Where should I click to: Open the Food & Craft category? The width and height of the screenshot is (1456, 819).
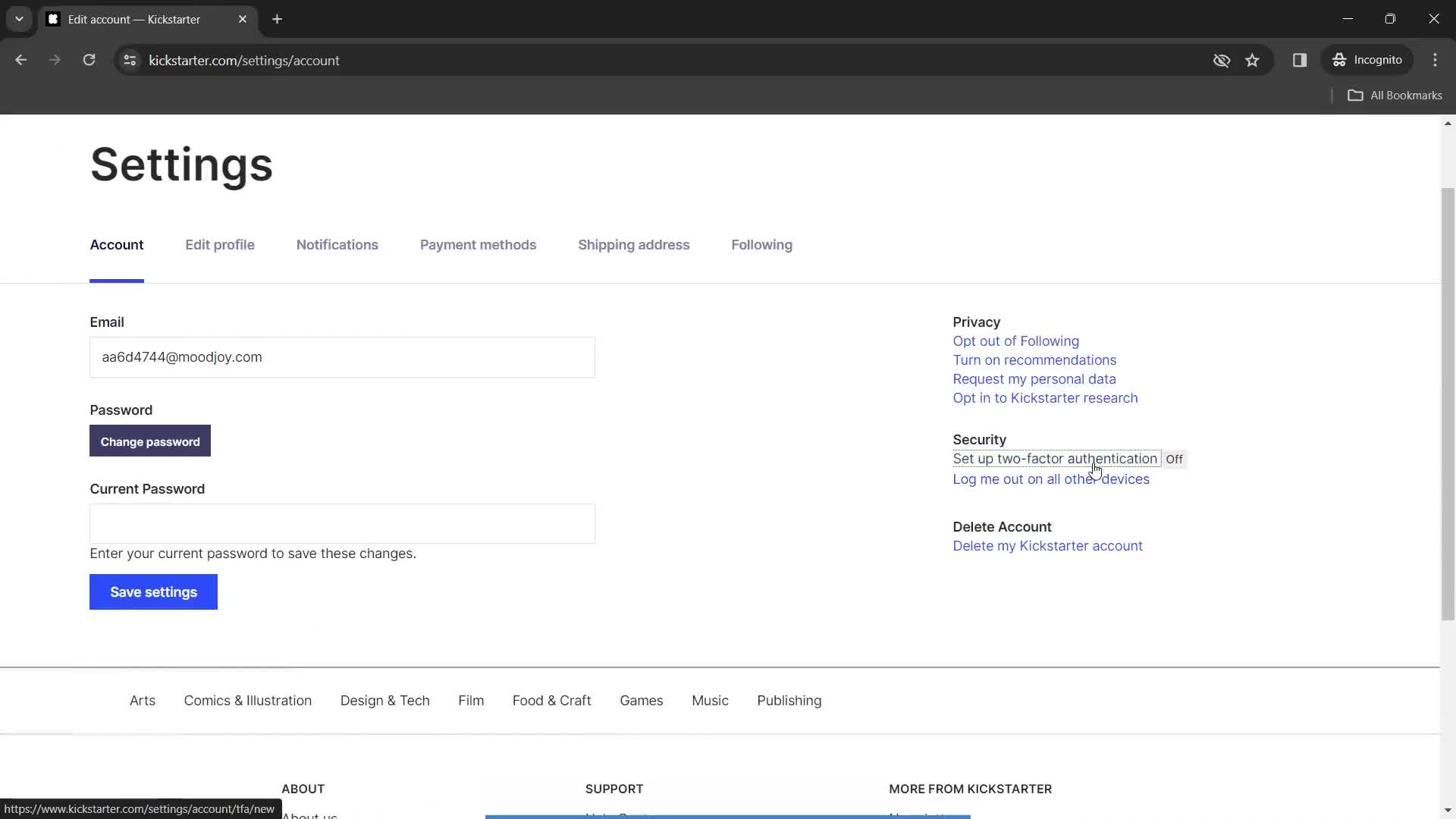pos(551,701)
